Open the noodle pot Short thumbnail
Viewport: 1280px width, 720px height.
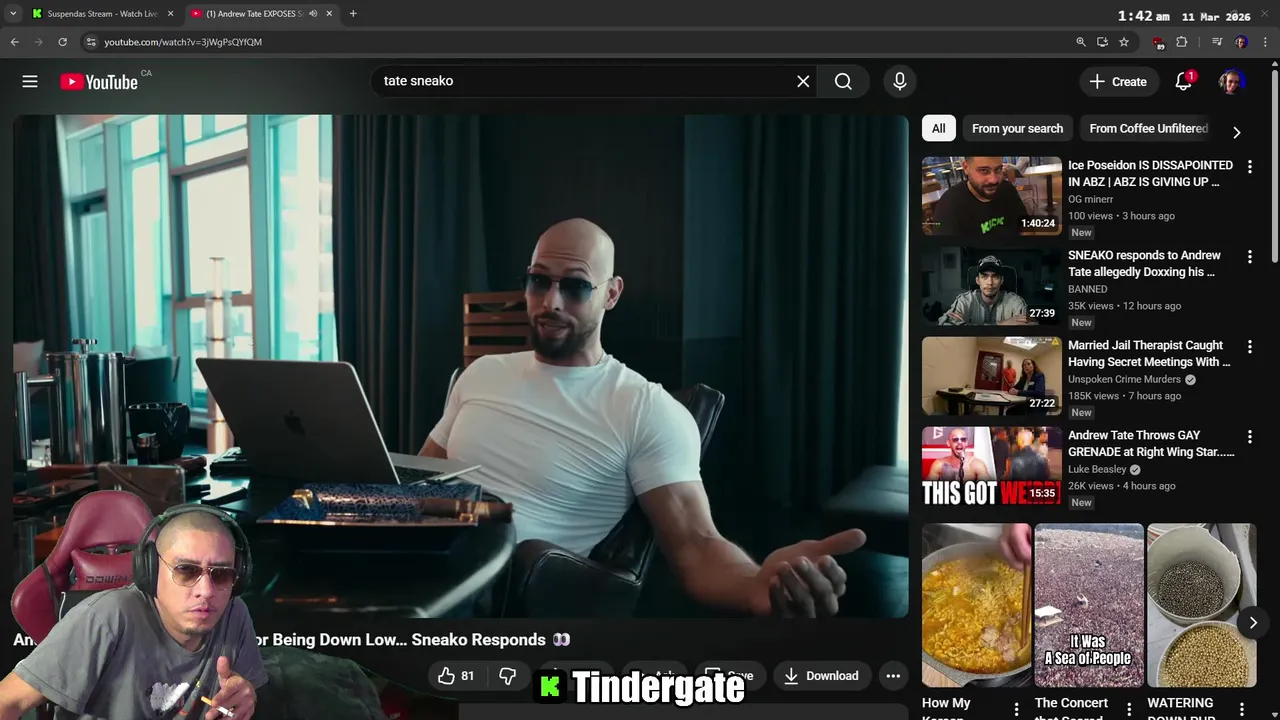click(977, 605)
